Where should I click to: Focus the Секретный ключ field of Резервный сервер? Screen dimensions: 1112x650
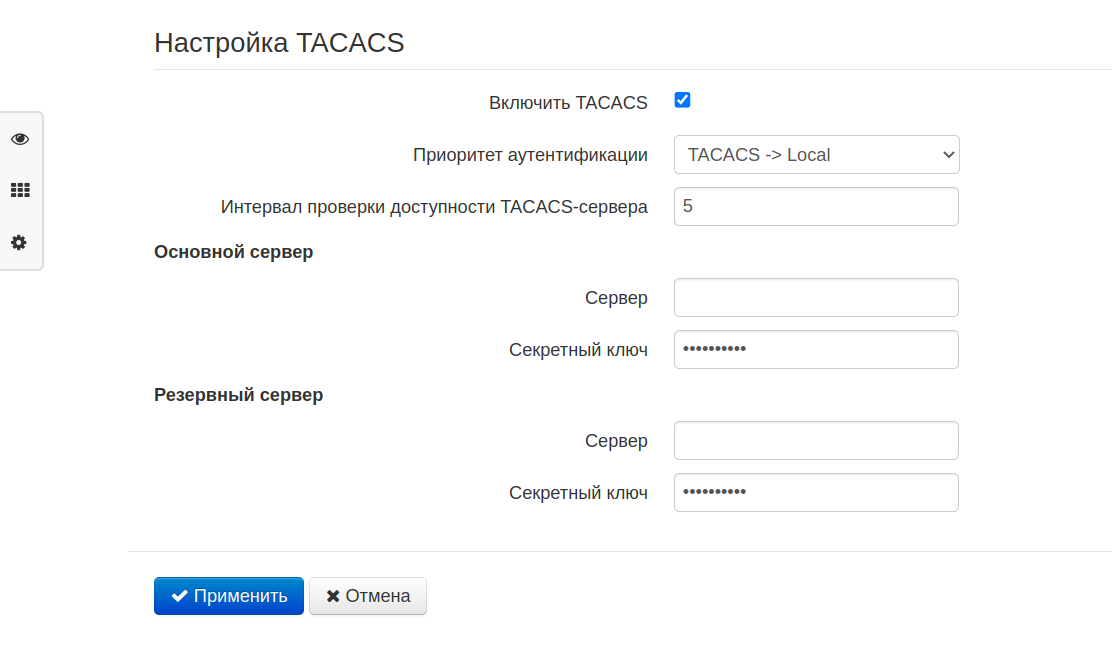coord(816,493)
